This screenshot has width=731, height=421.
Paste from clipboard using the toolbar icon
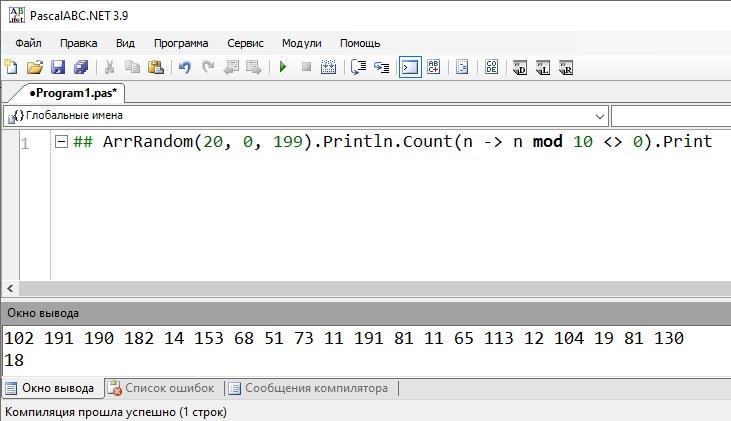[x=156, y=67]
